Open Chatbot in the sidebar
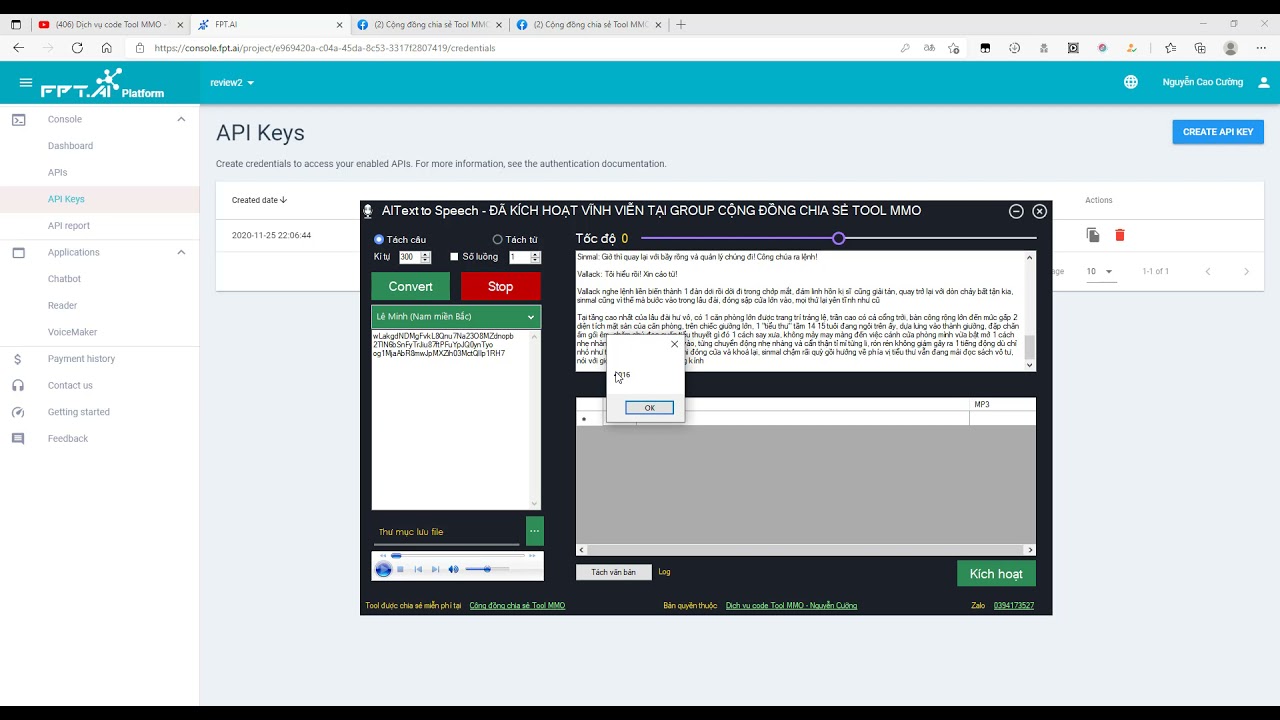Viewport: 1280px width, 720px height. tap(64, 279)
